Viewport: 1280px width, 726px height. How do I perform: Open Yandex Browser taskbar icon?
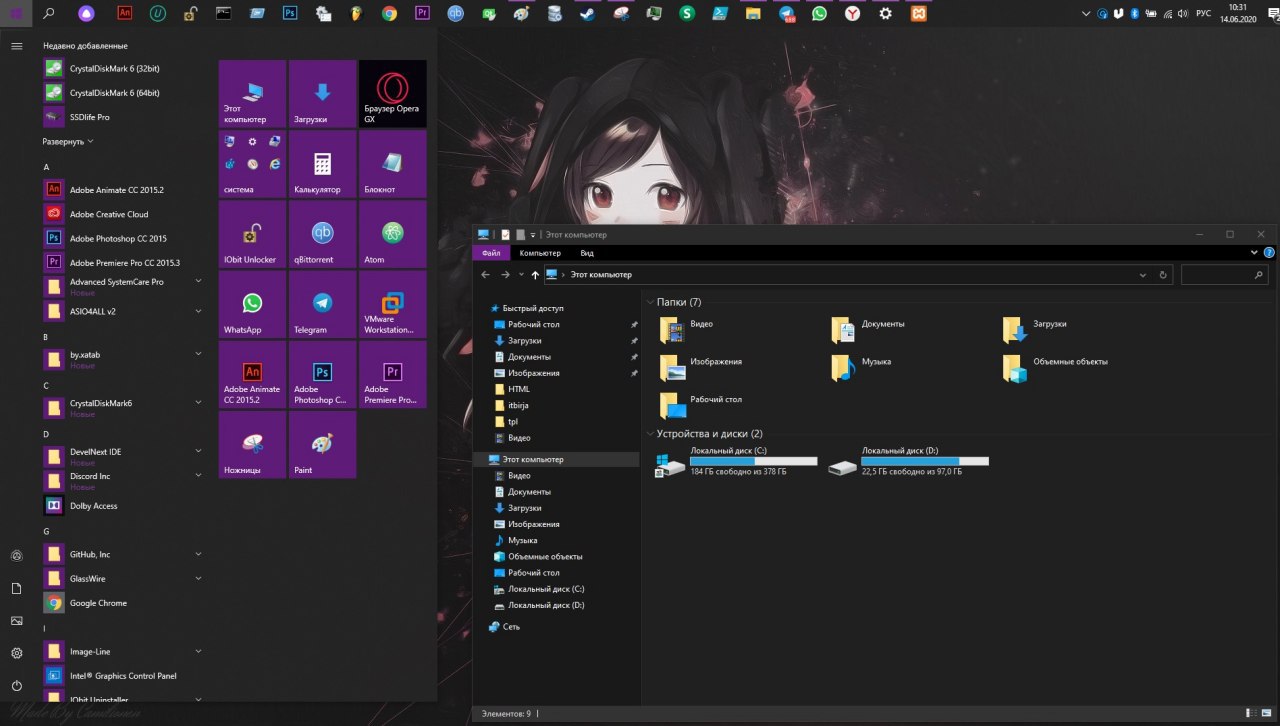(x=852, y=14)
